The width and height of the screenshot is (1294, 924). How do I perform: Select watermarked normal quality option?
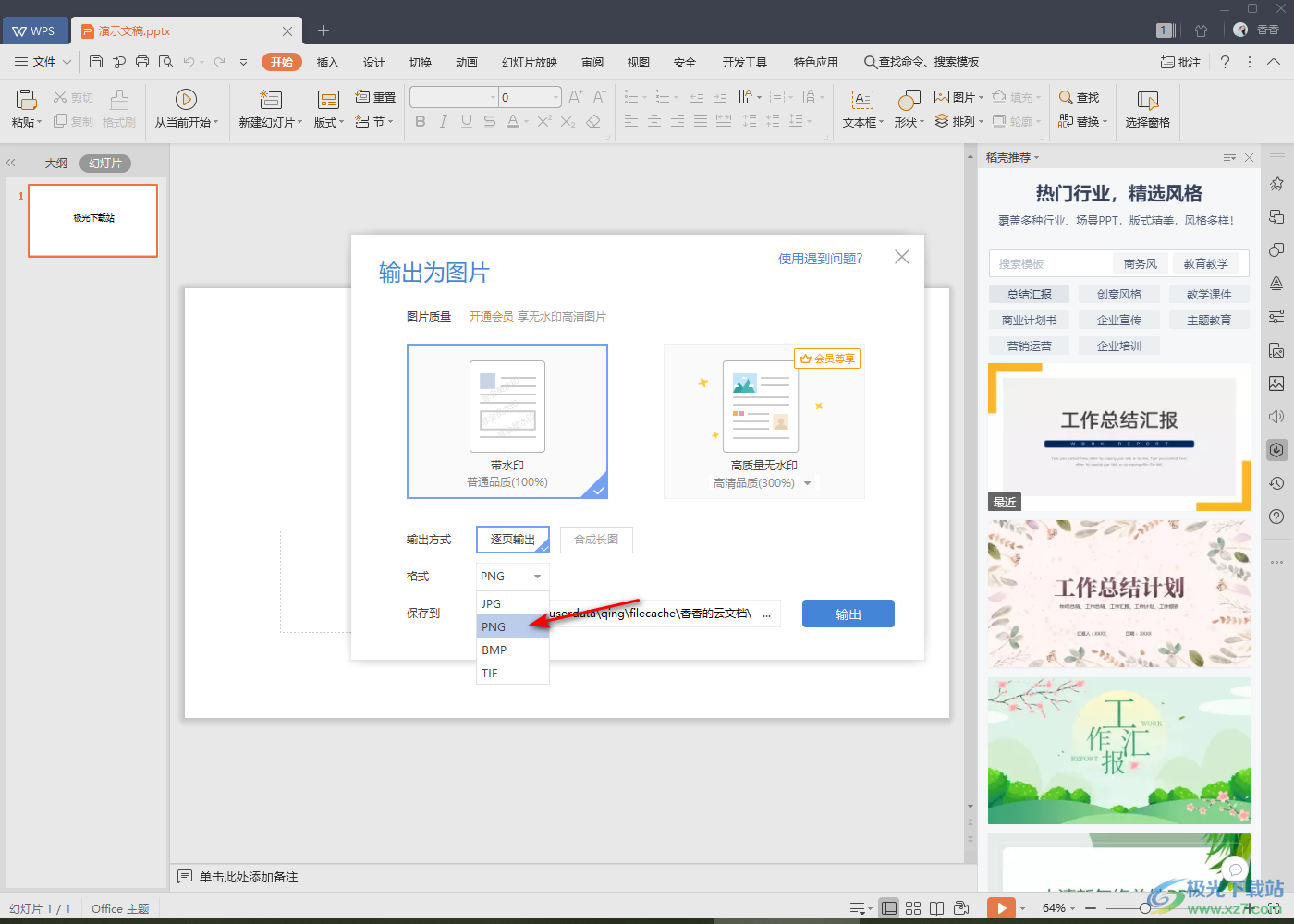point(507,421)
